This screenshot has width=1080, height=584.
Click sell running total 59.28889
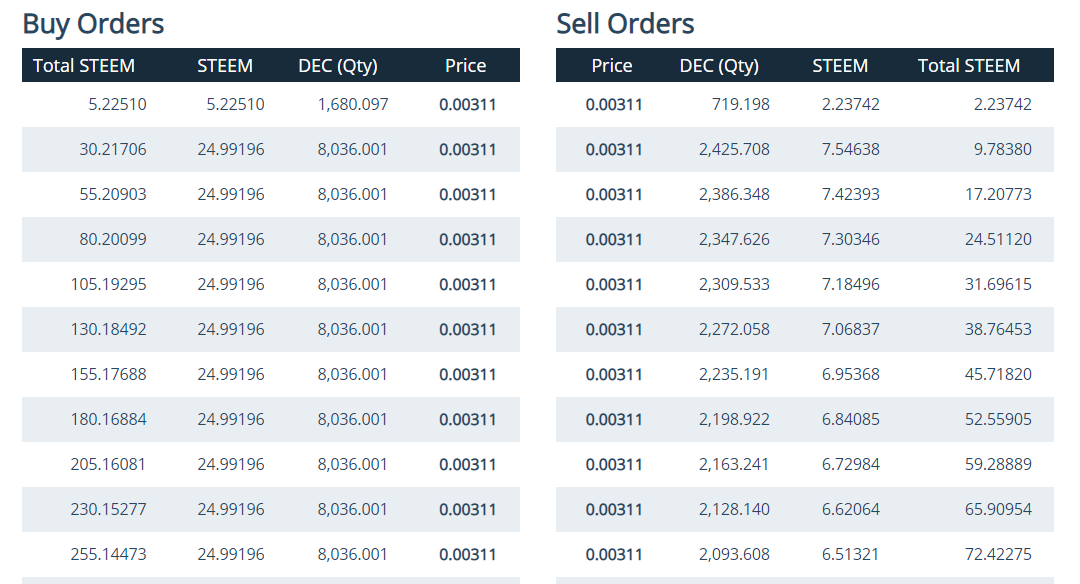click(x=998, y=464)
